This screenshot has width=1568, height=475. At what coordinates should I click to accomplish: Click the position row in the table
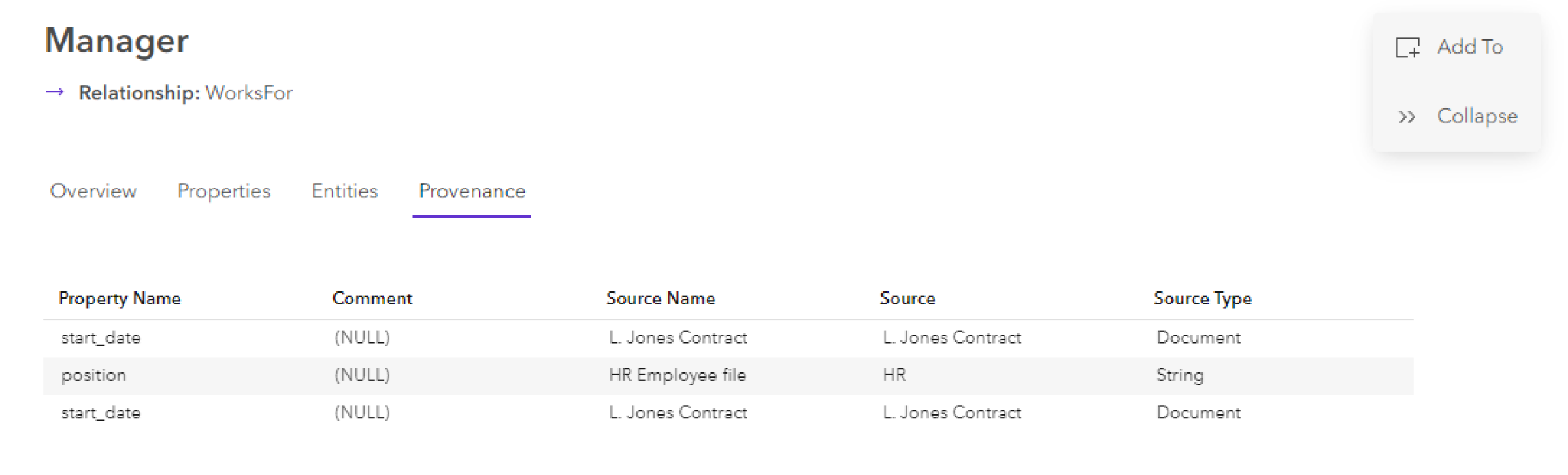point(94,375)
